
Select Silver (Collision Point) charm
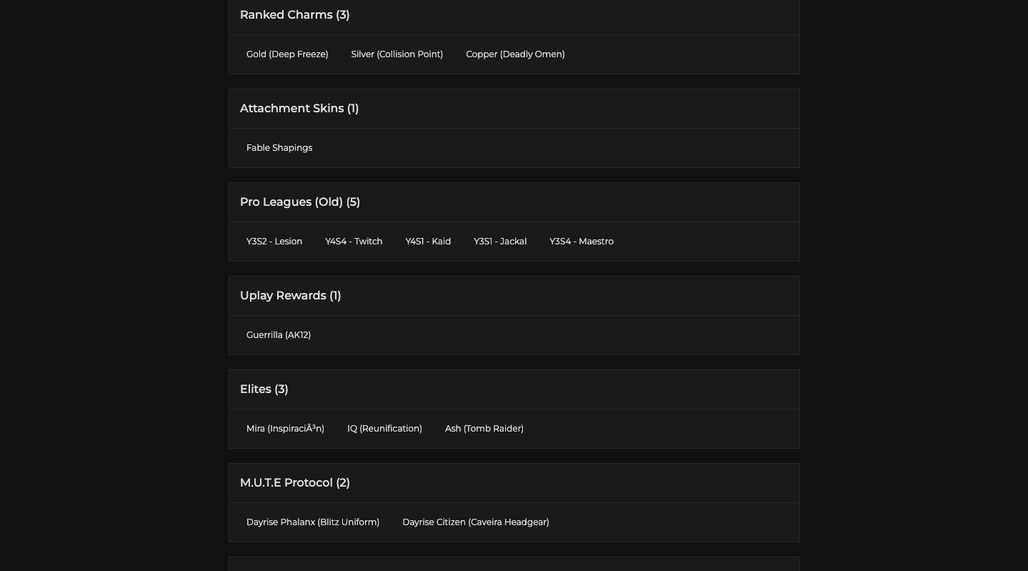[x=397, y=54]
